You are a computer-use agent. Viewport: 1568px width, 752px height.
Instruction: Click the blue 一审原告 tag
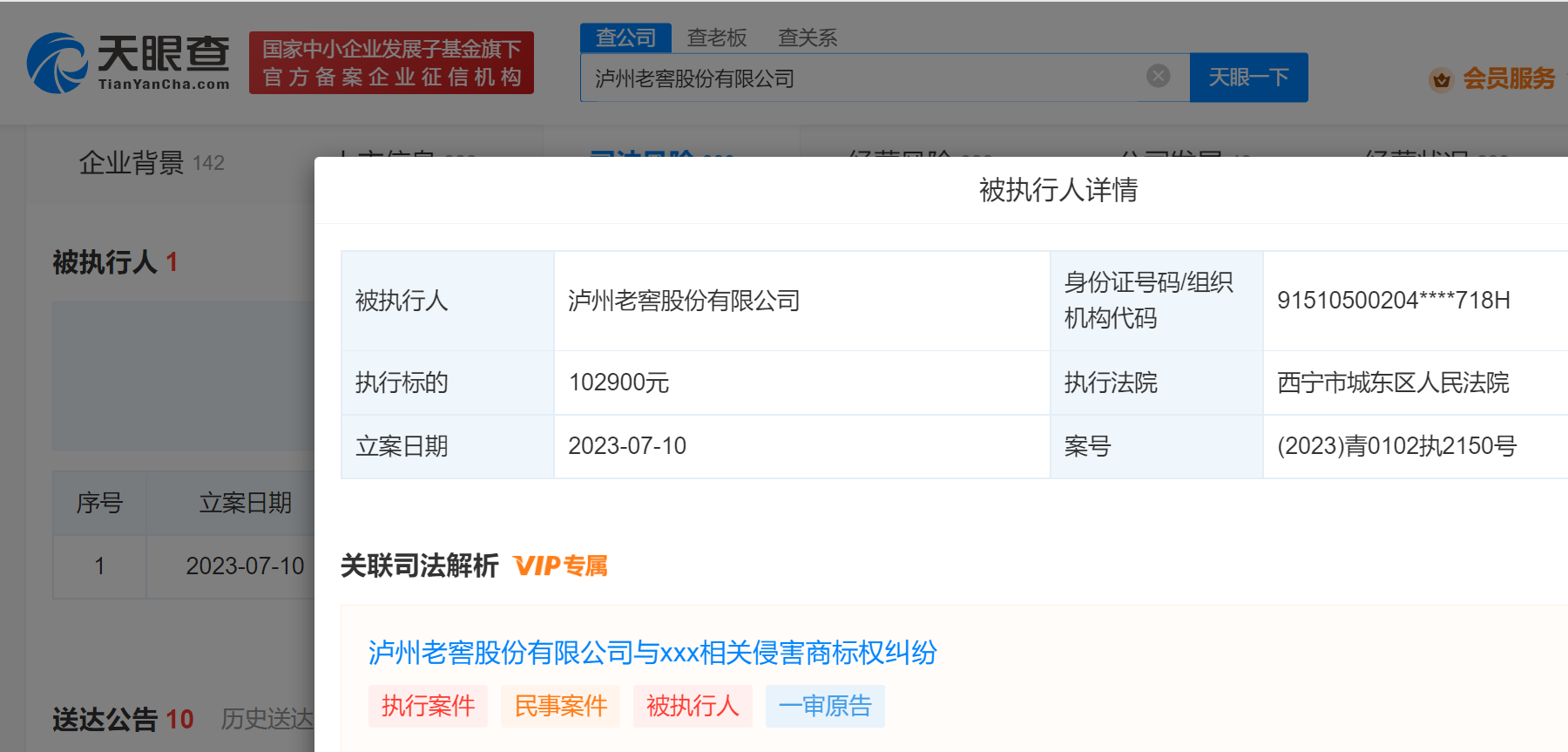pyautogui.click(x=825, y=706)
